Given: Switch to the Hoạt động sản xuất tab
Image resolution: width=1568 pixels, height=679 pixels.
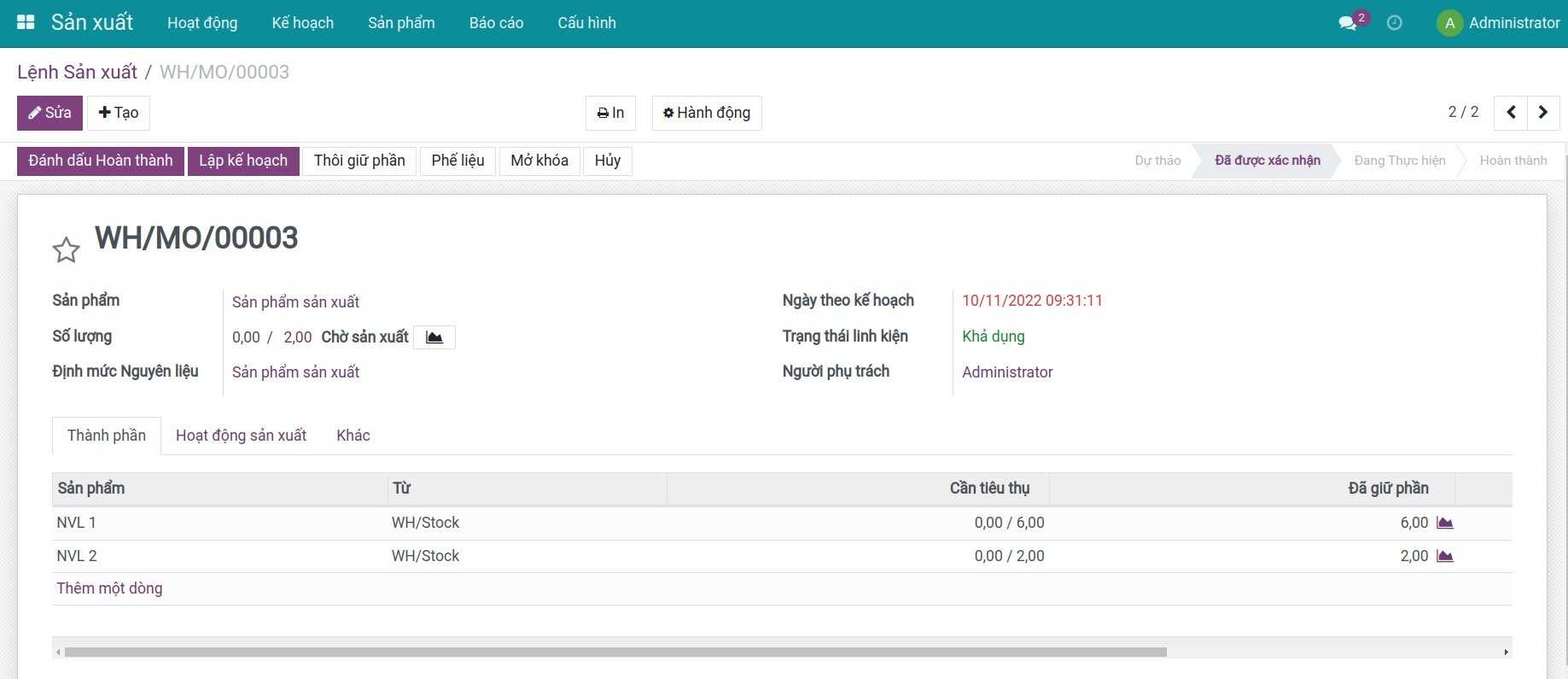Looking at the screenshot, I should click(x=241, y=436).
